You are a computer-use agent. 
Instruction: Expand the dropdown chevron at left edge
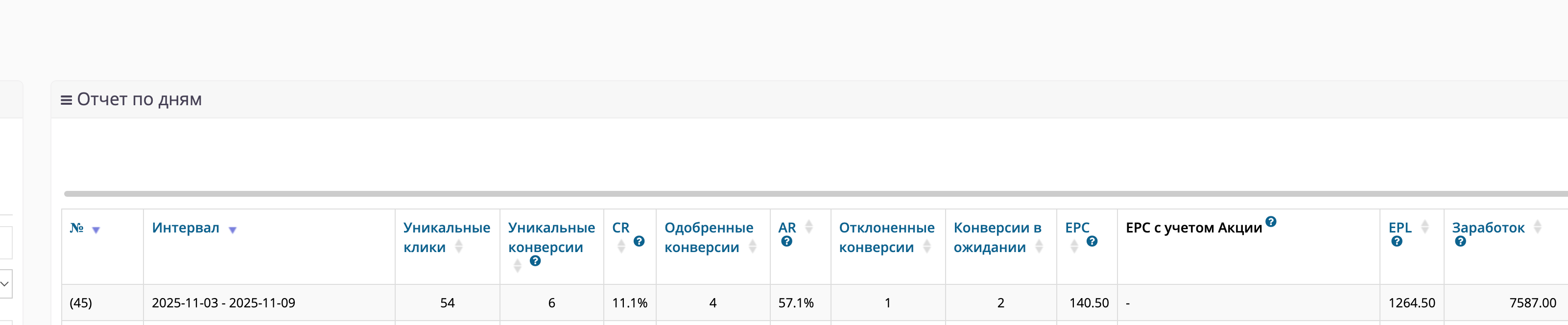4,284
